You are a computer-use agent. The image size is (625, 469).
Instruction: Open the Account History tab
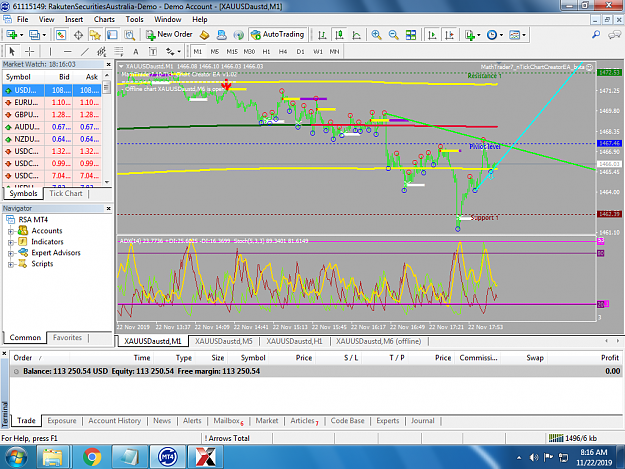pyautogui.click(x=114, y=420)
